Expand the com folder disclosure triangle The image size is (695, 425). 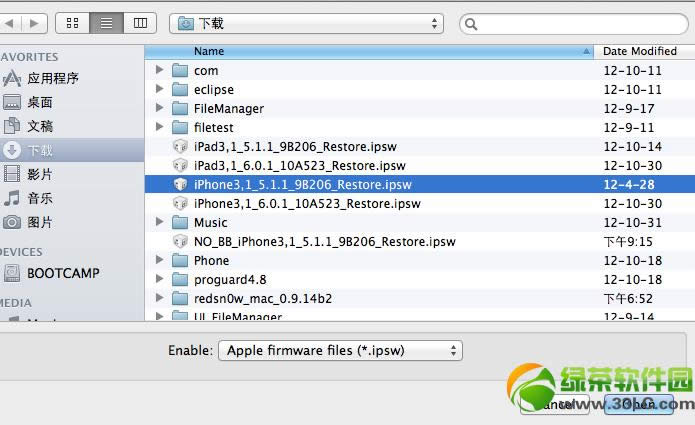[x=159, y=70]
